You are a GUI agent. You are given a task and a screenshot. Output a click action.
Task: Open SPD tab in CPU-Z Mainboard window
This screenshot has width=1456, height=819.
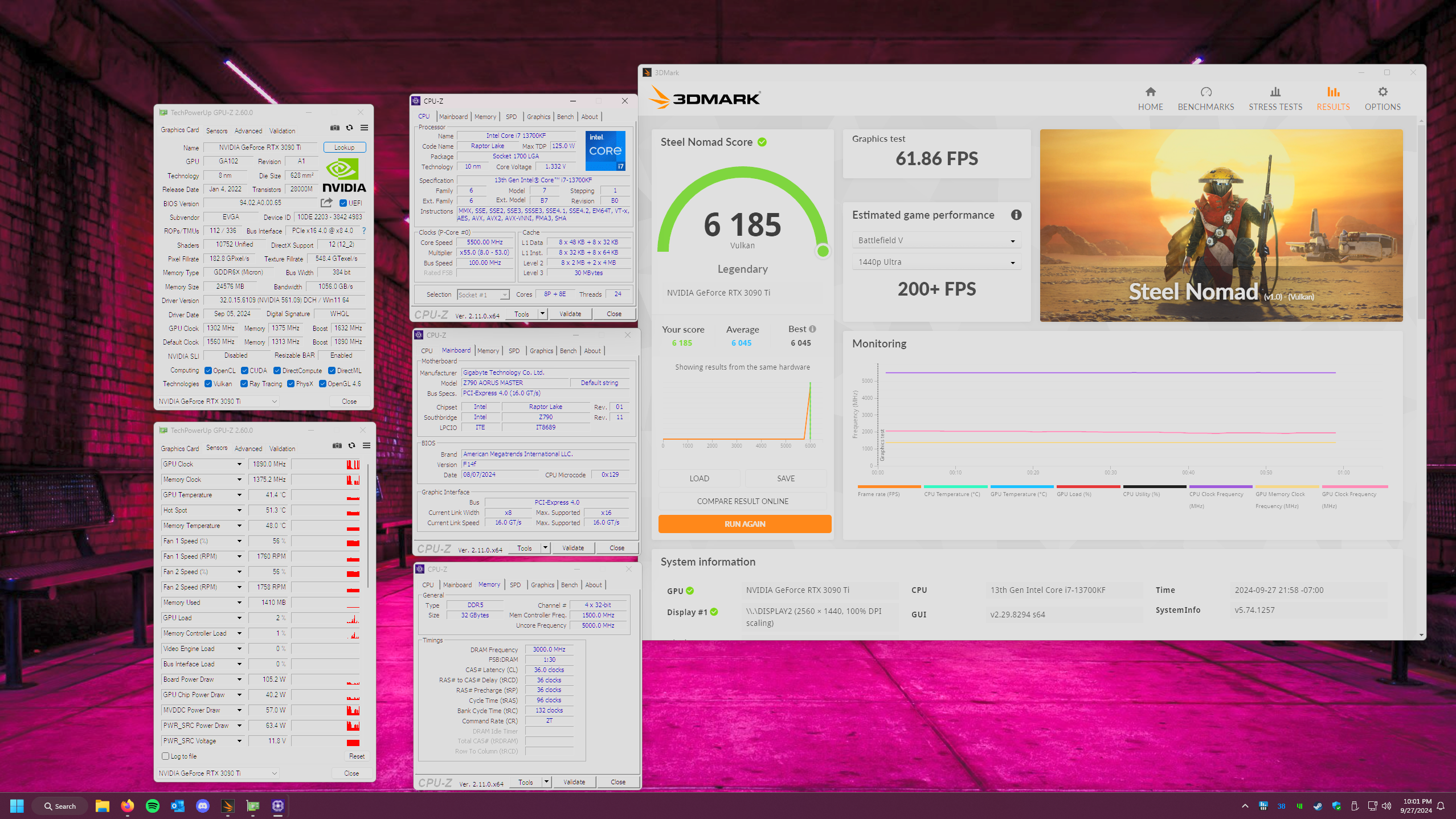[514, 351]
